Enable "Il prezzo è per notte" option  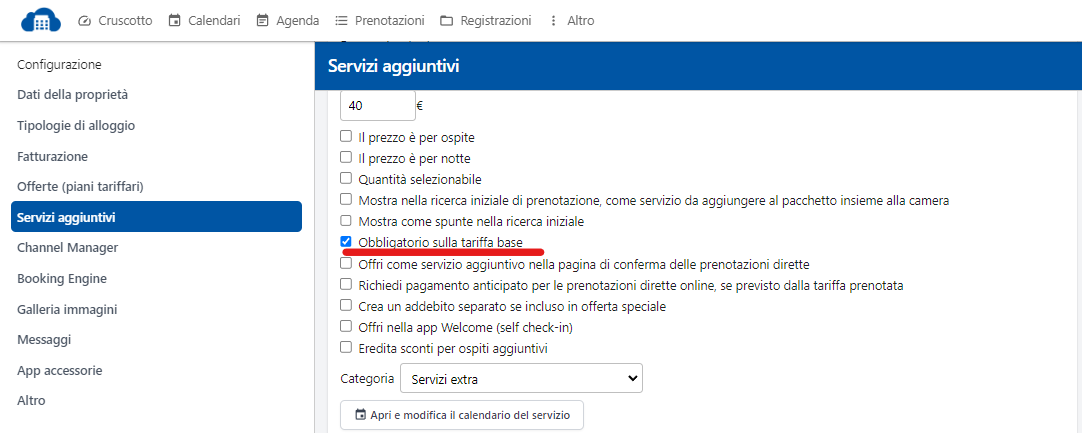[346, 158]
